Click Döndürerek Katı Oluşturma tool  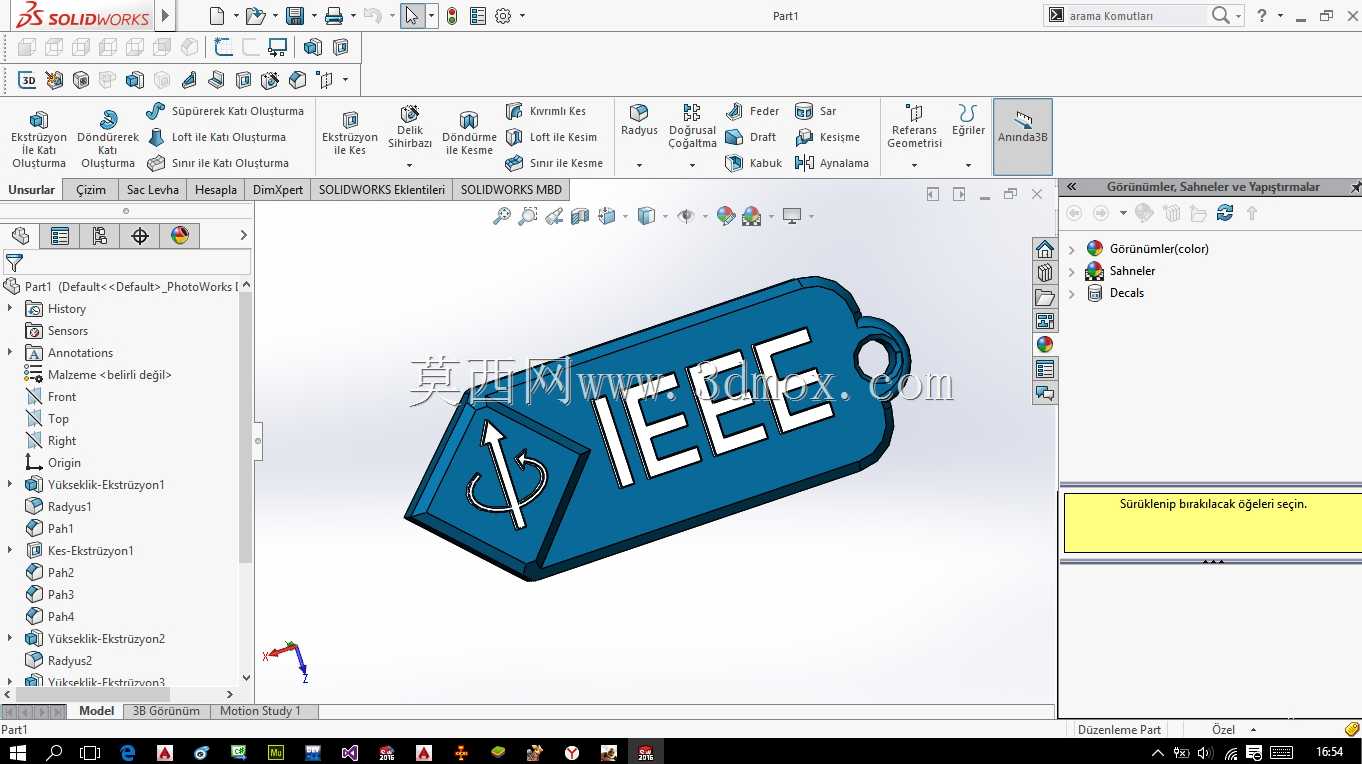click(x=108, y=138)
